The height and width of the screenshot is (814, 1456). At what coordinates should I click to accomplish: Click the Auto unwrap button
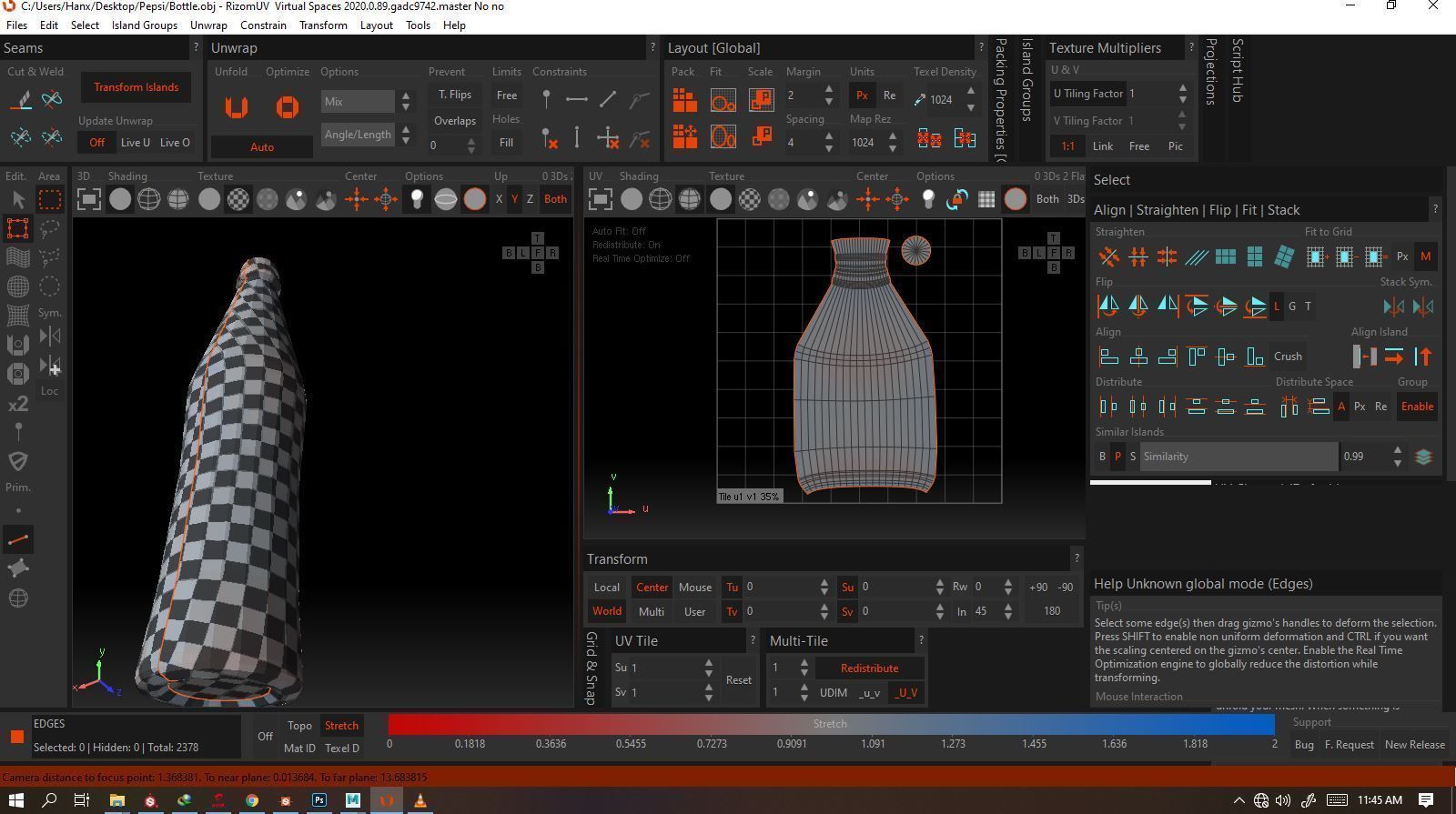tap(262, 146)
